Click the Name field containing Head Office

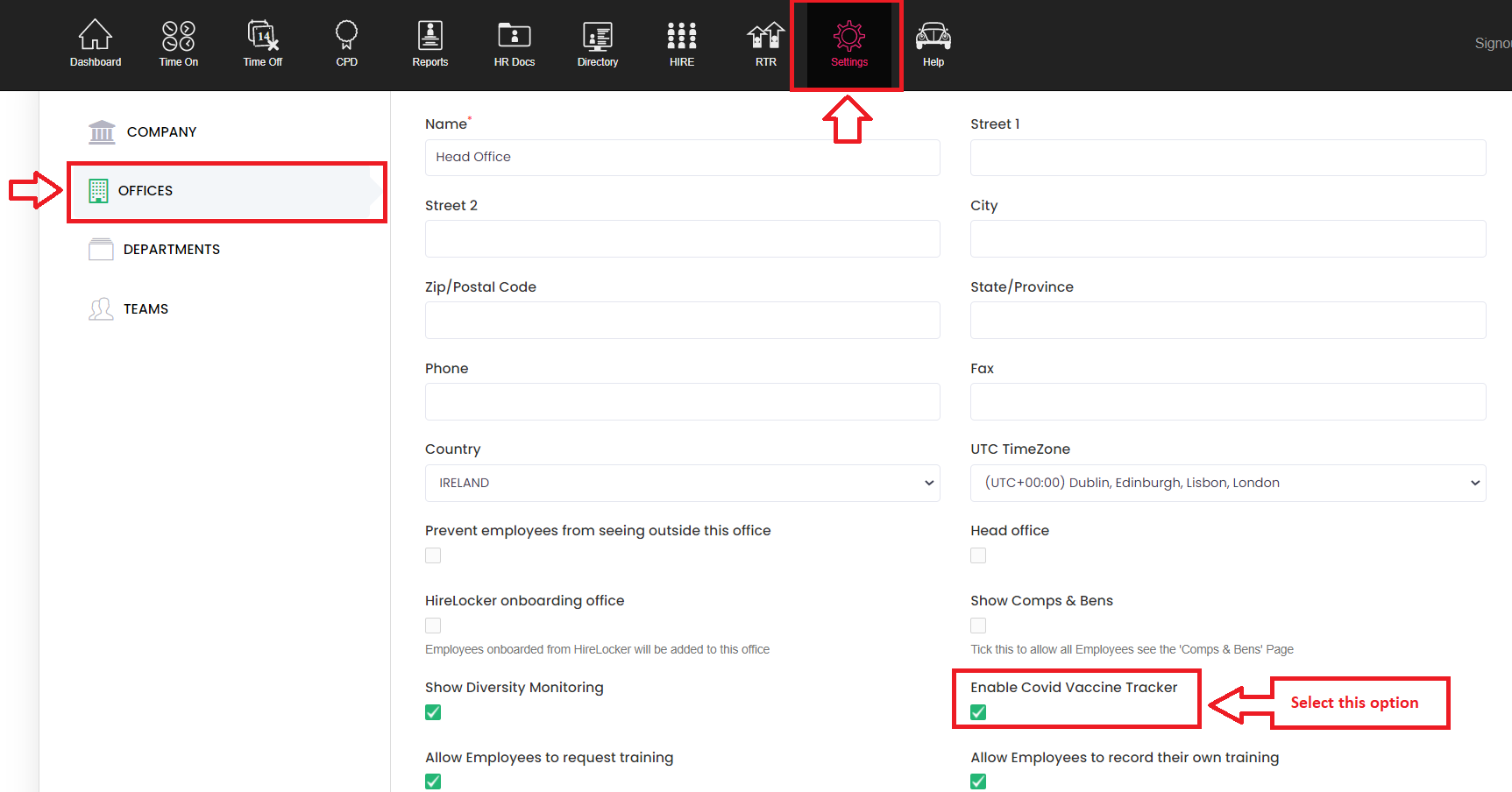point(682,158)
